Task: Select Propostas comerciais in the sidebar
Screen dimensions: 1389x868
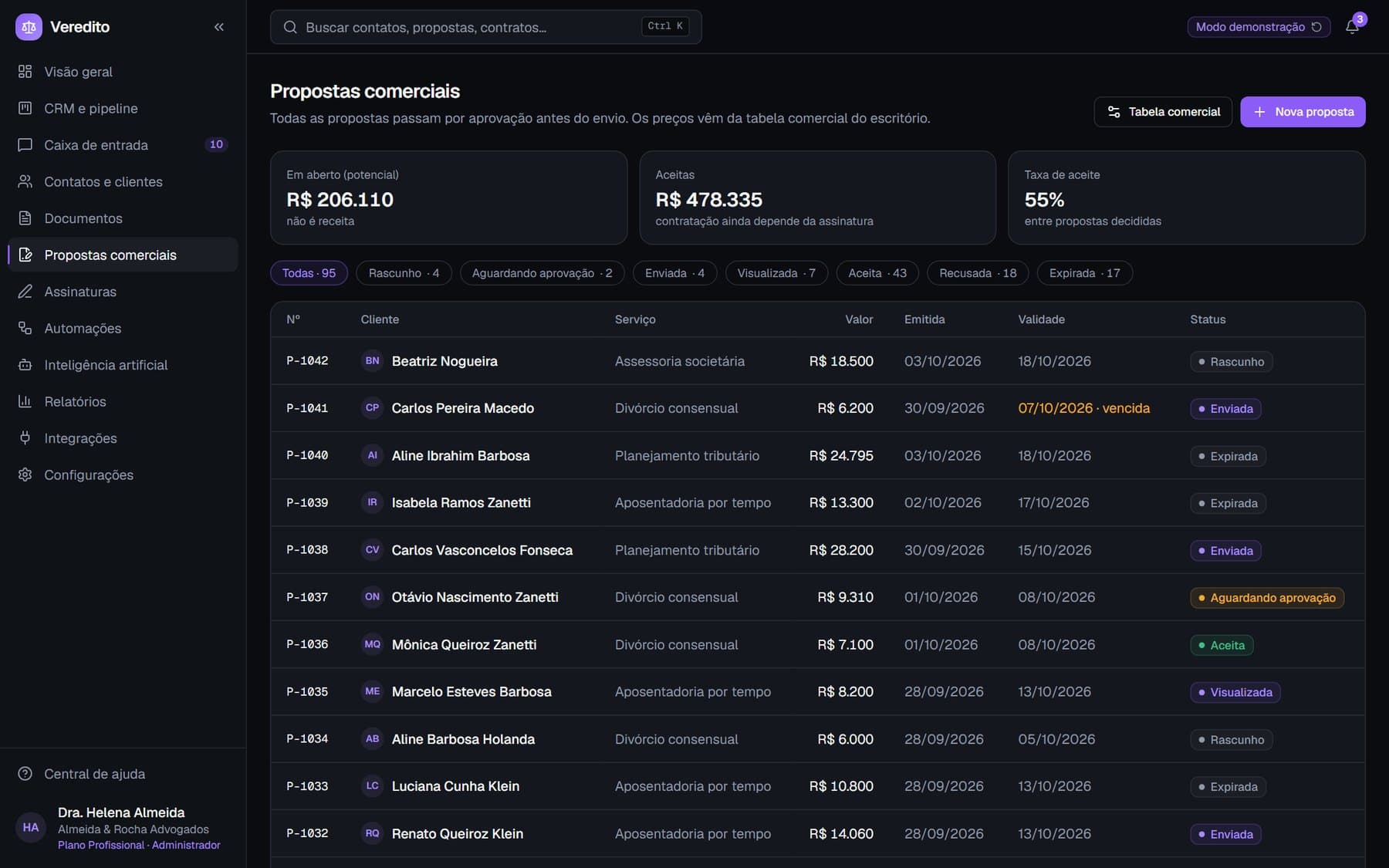Action: 123,255
